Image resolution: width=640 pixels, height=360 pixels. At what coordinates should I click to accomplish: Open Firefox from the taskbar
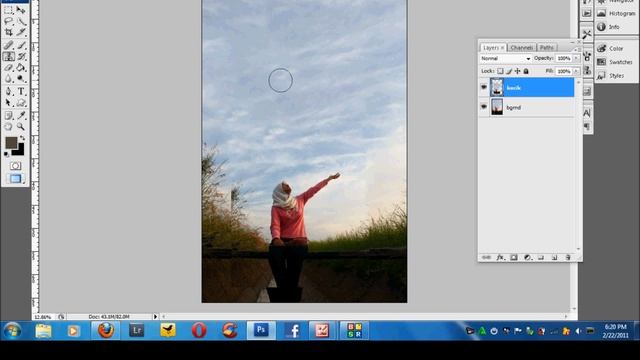(x=106, y=330)
